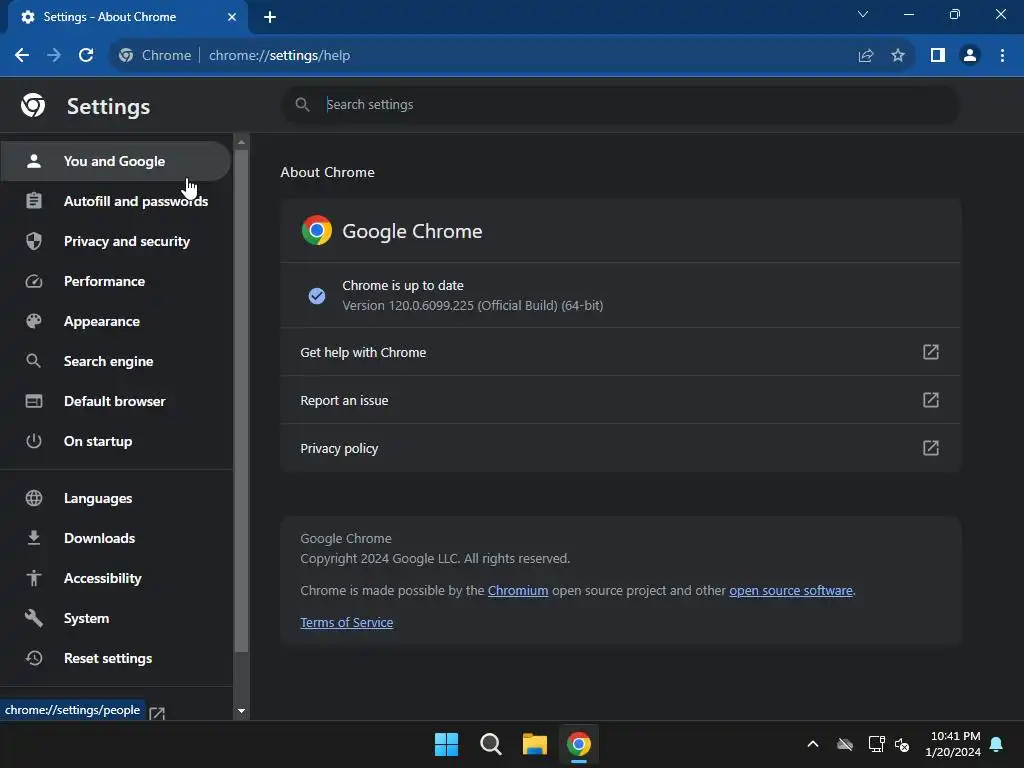The image size is (1024, 768).
Task: Open a new tab with the plus button
Action: [x=270, y=17]
